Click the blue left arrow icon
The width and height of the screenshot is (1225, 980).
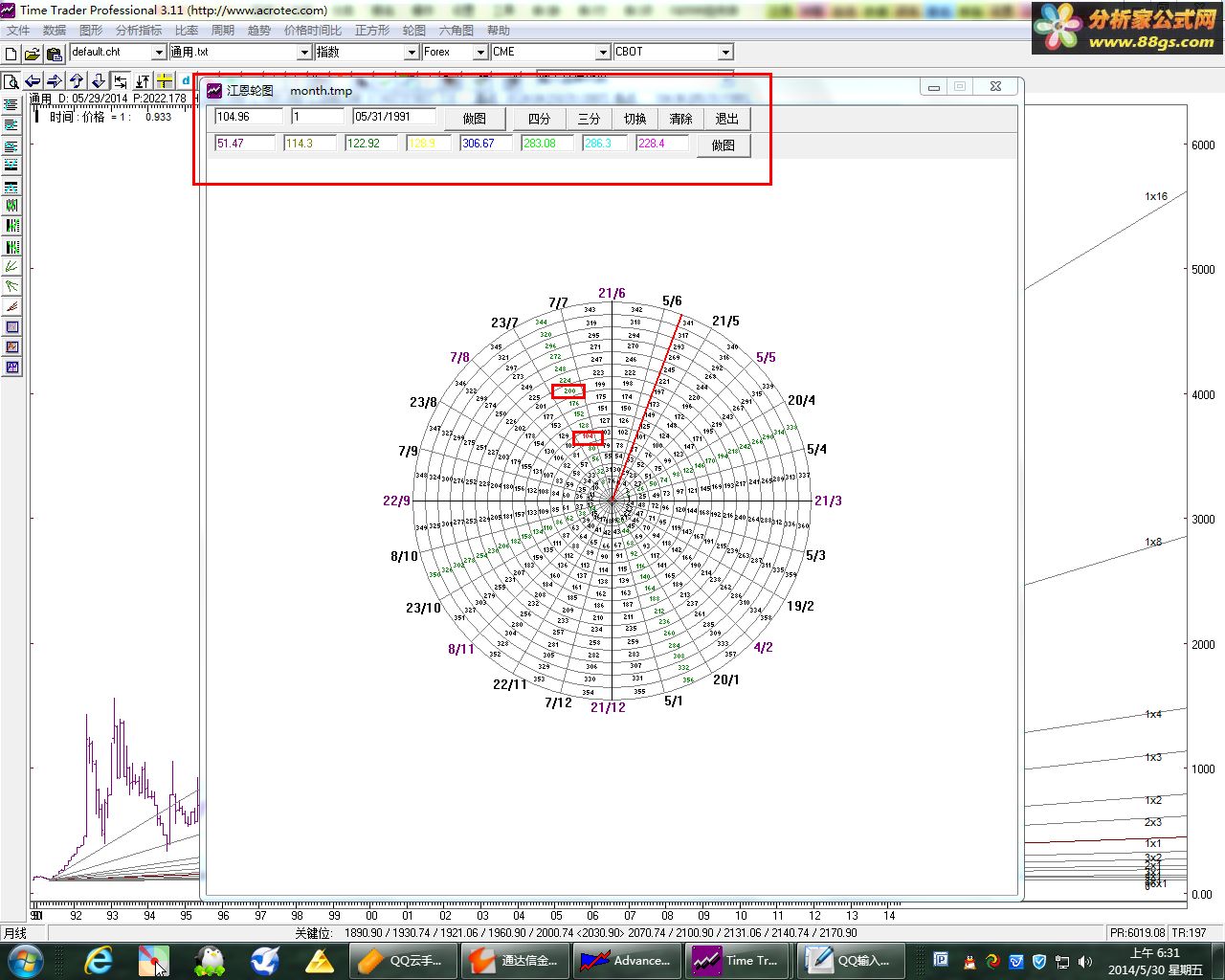(33, 81)
